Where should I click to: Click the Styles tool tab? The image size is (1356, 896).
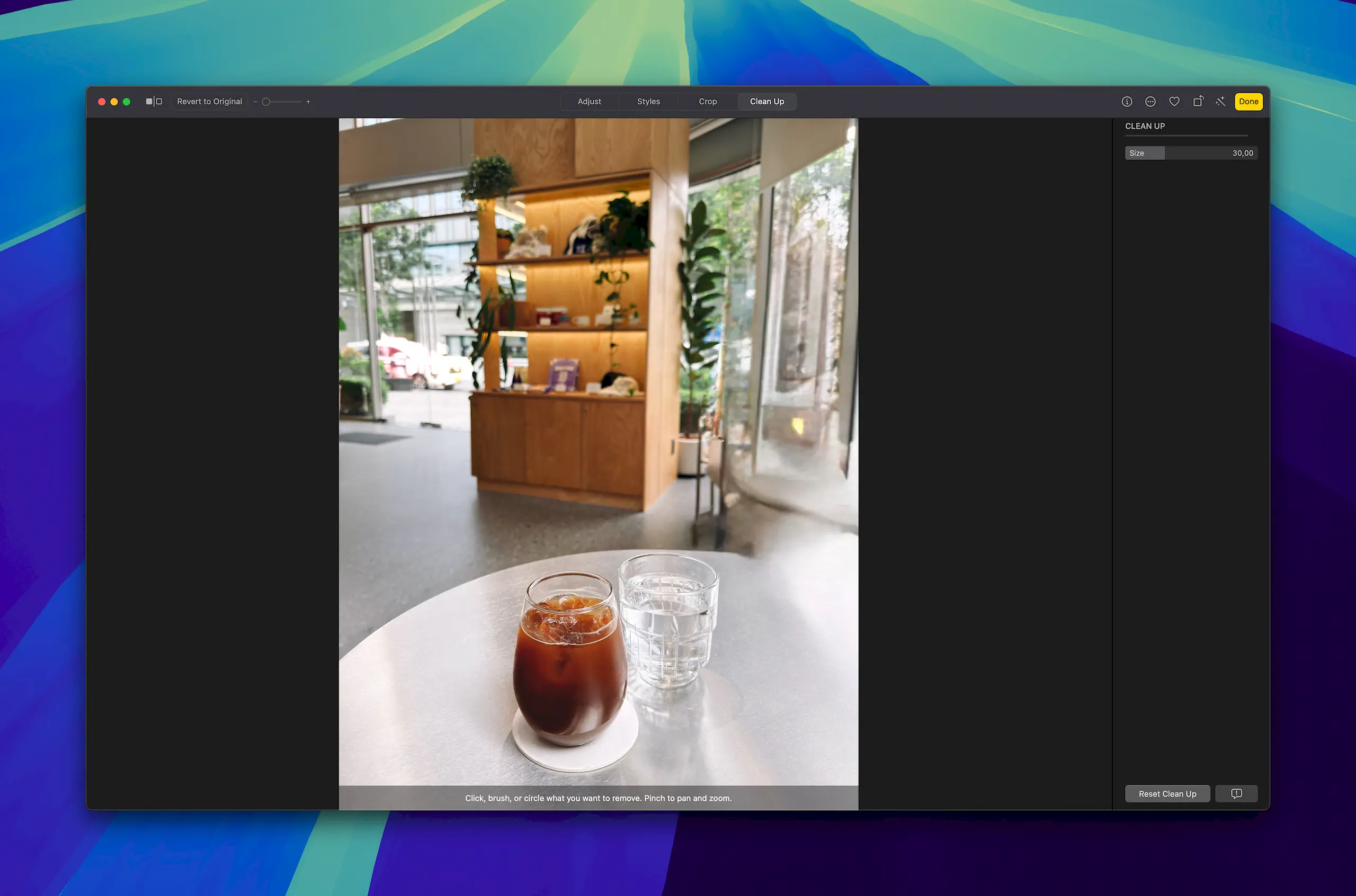pos(649,101)
